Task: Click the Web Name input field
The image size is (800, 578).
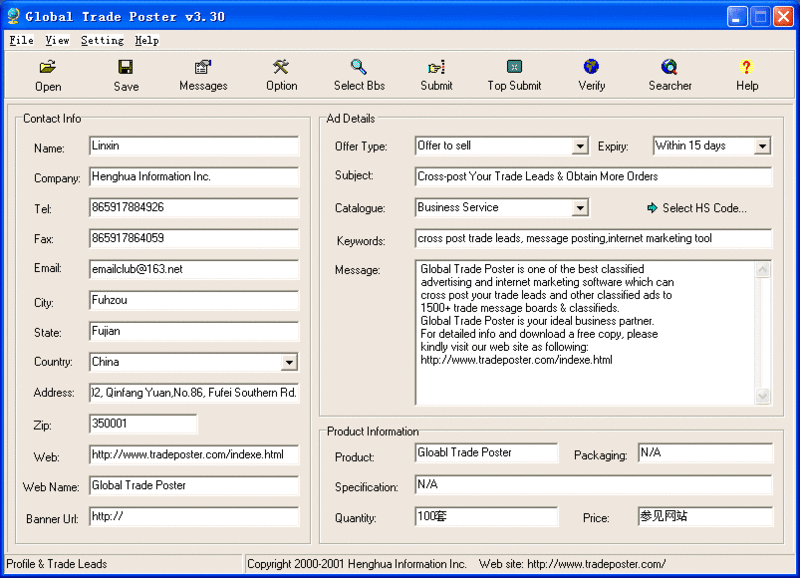Action: (194, 486)
